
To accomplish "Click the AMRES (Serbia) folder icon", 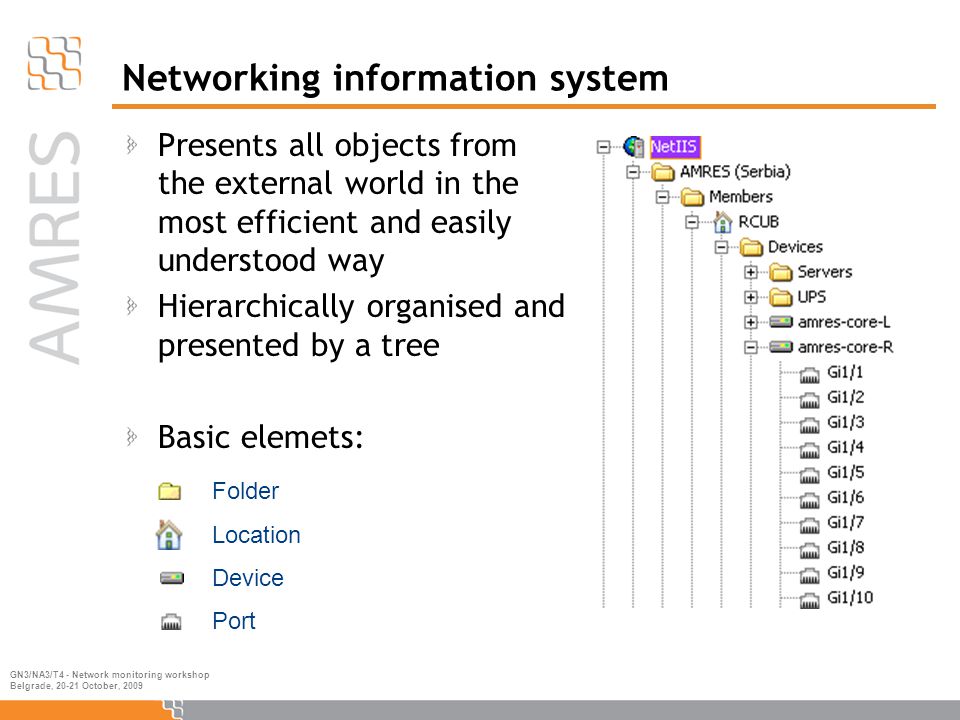I will click(x=662, y=172).
